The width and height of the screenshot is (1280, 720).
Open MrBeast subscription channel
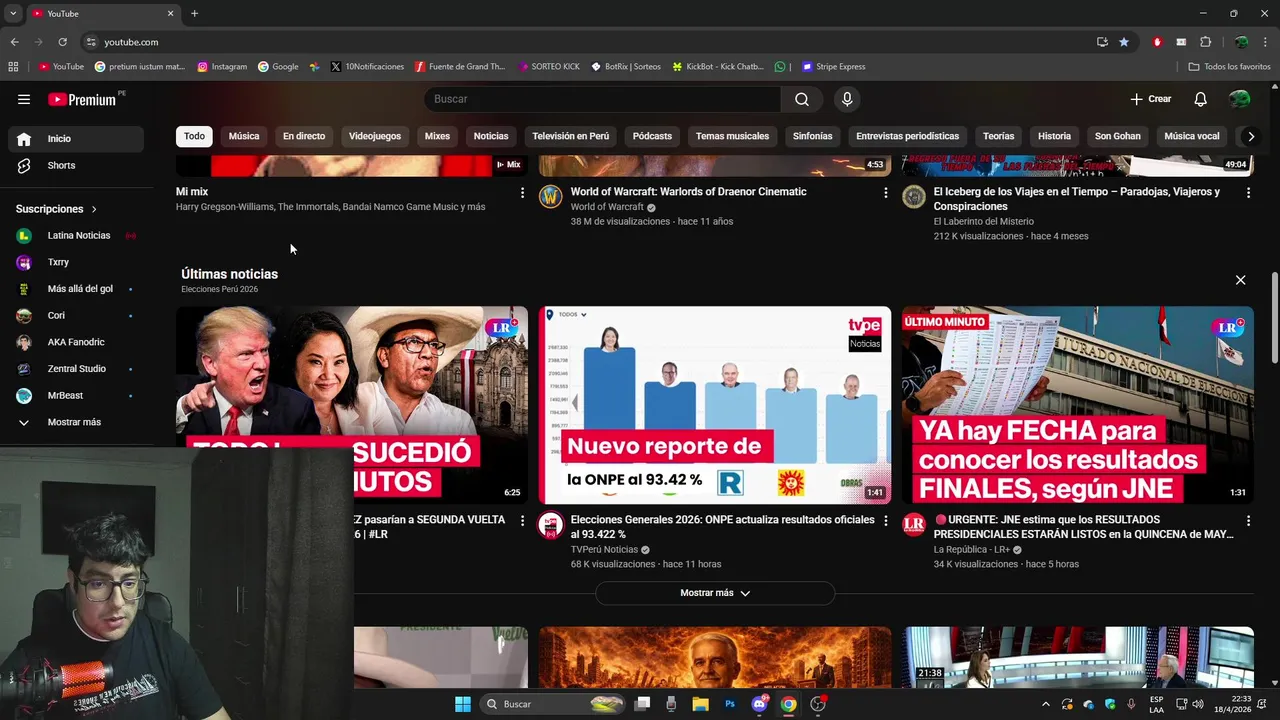tap(76, 396)
